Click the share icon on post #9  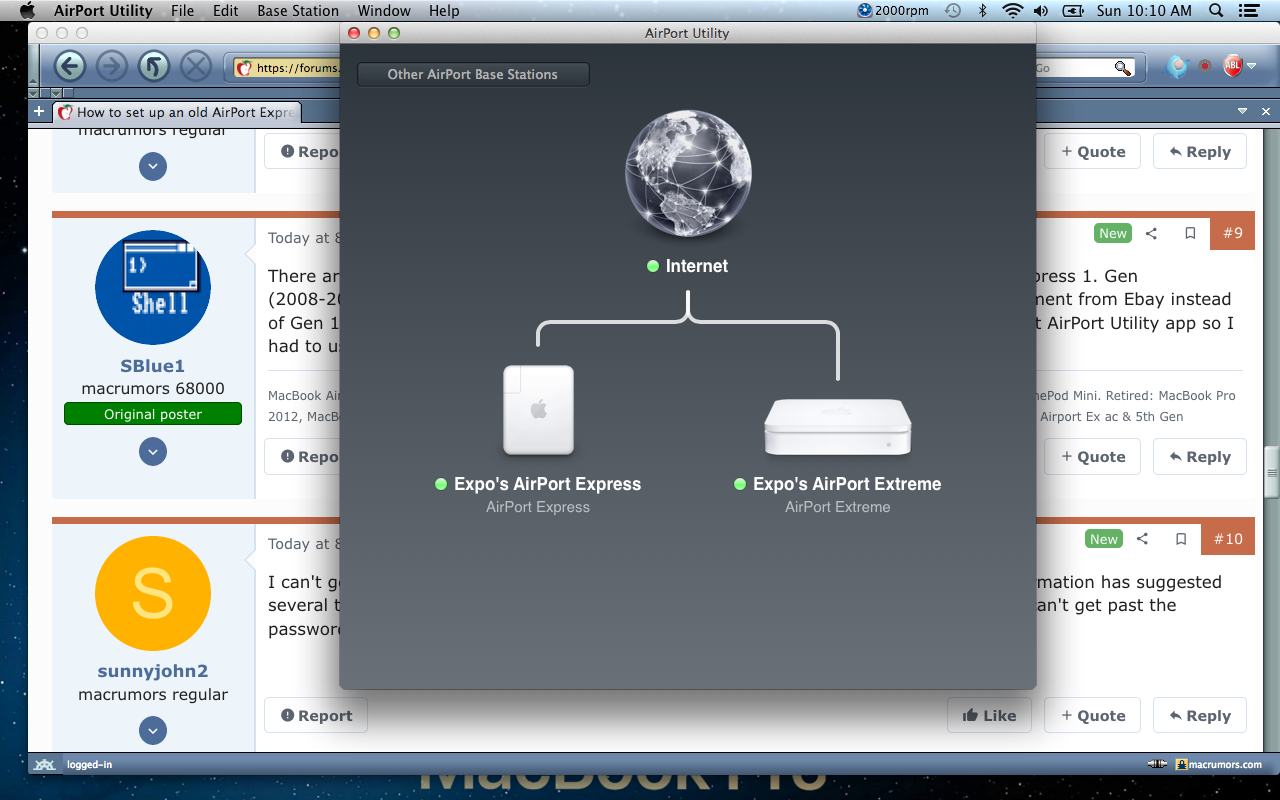pyautogui.click(x=1151, y=233)
